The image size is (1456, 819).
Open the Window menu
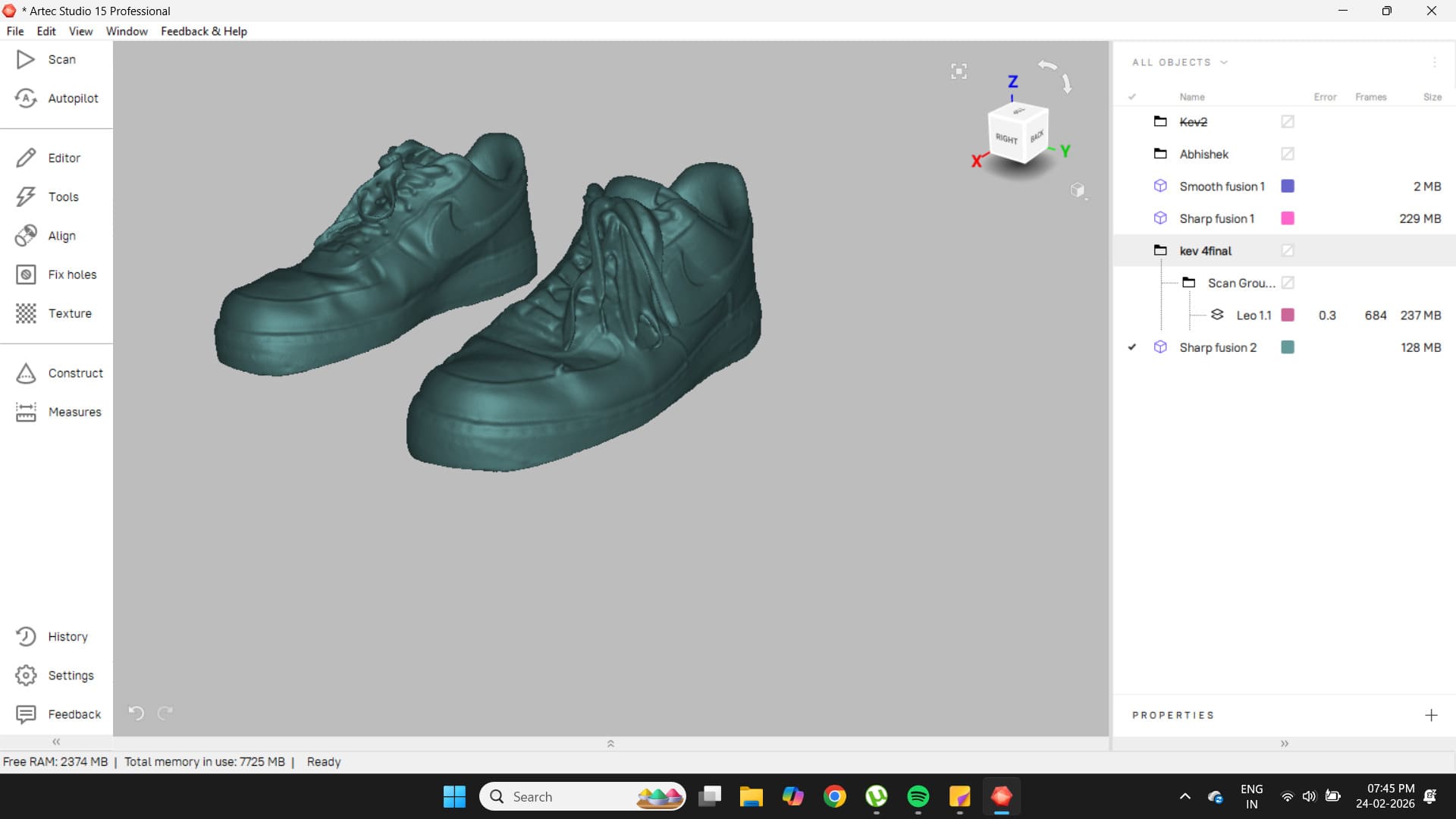coord(127,31)
